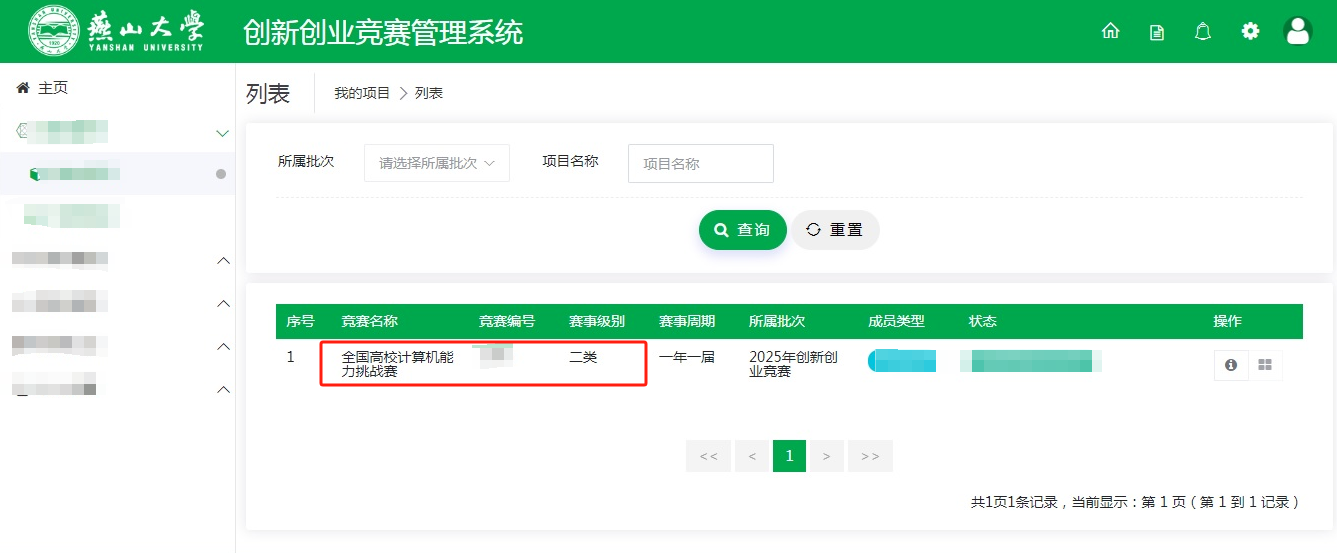This screenshot has width=1337, height=553.
Task: Select page 1 in pagination
Action: pyautogui.click(x=789, y=456)
